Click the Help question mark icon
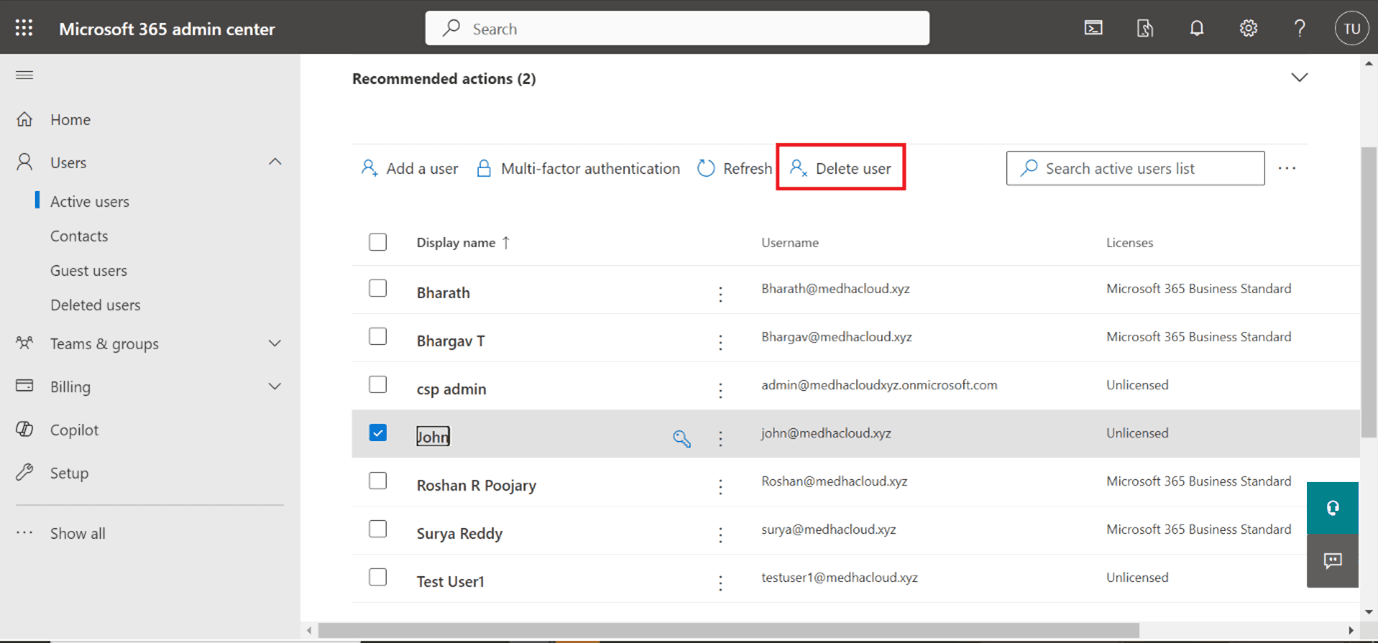Viewport: 1378px width, 643px height. pyautogui.click(x=1299, y=27)
